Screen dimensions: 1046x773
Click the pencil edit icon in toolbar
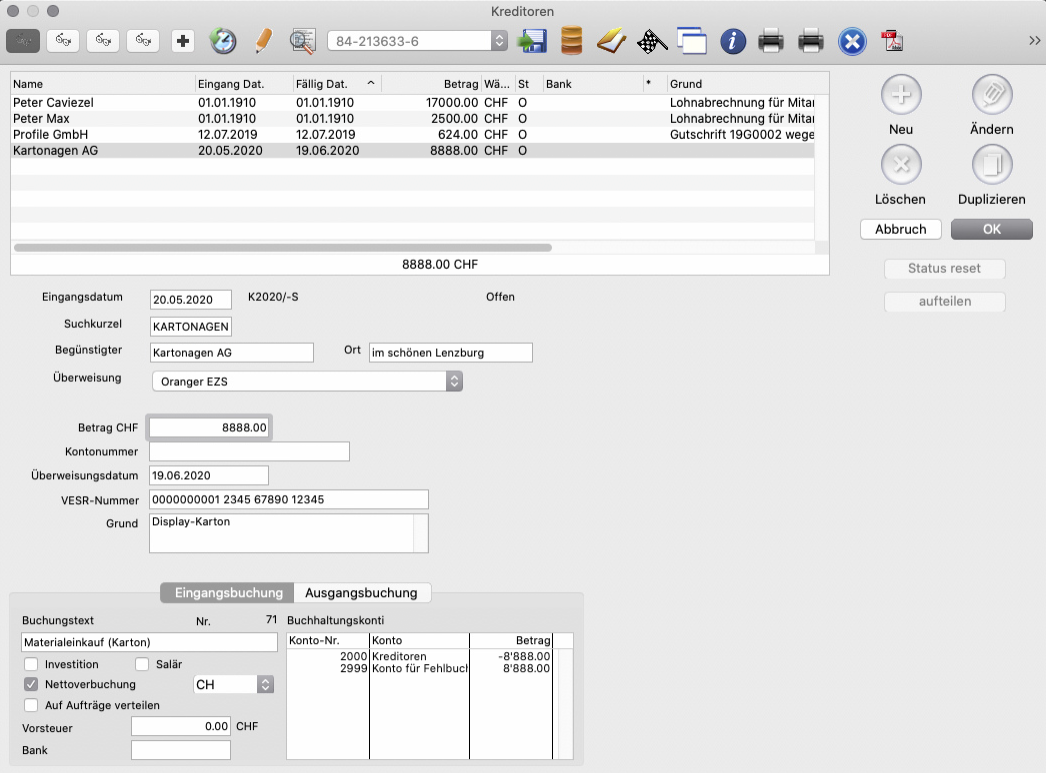[263, 41]
